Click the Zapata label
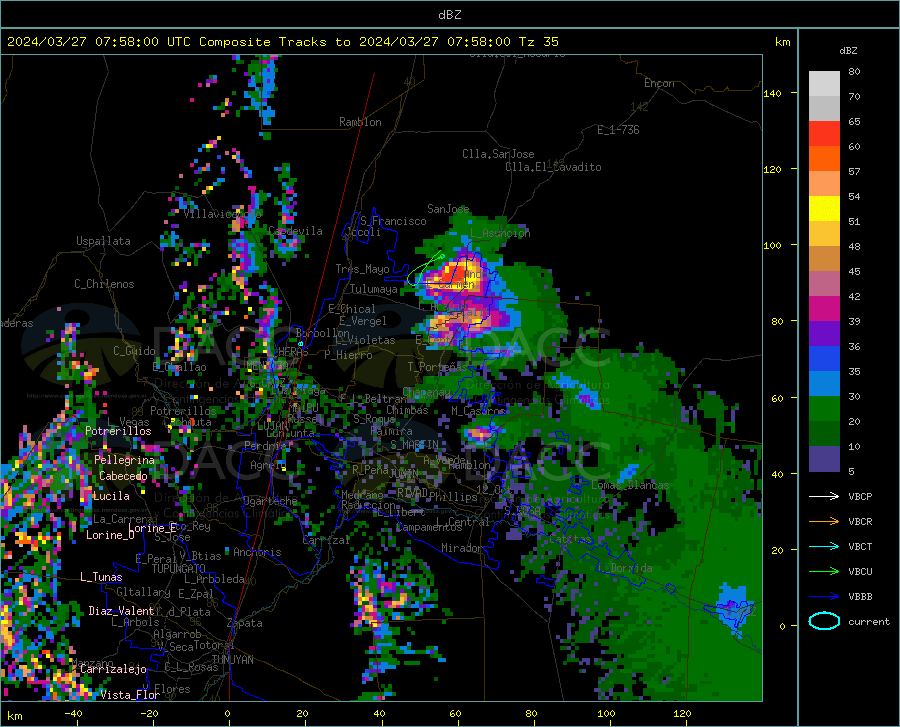The image size is (900, 727). click(x=245, y=623)
